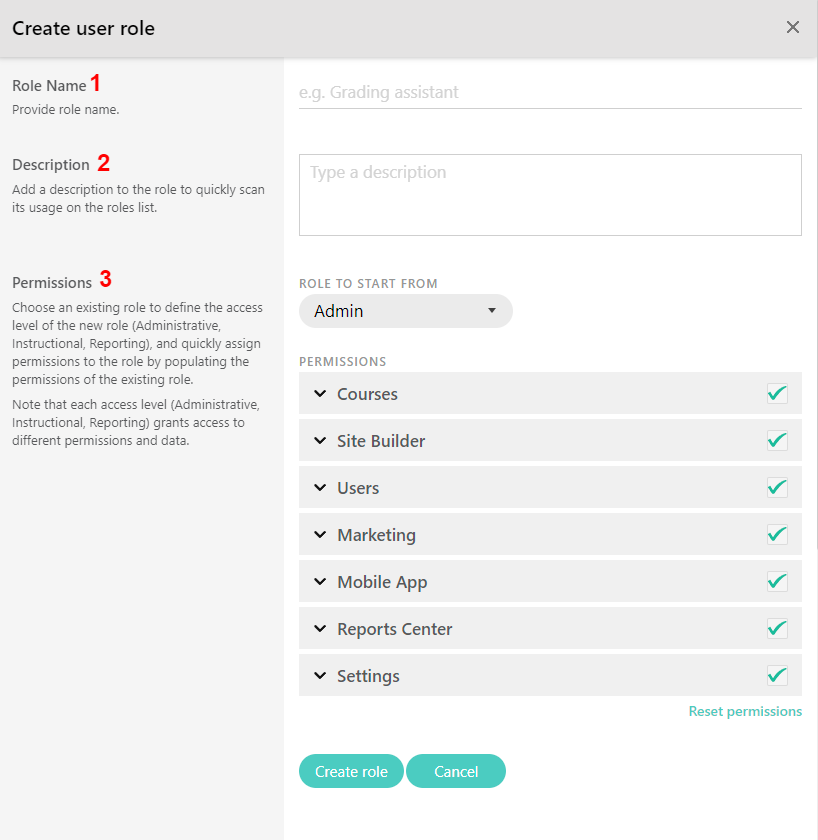Expand the Marketing permissions section
Image resolution: width=818 pixels, height=840 pixels.
pos(320,534)
